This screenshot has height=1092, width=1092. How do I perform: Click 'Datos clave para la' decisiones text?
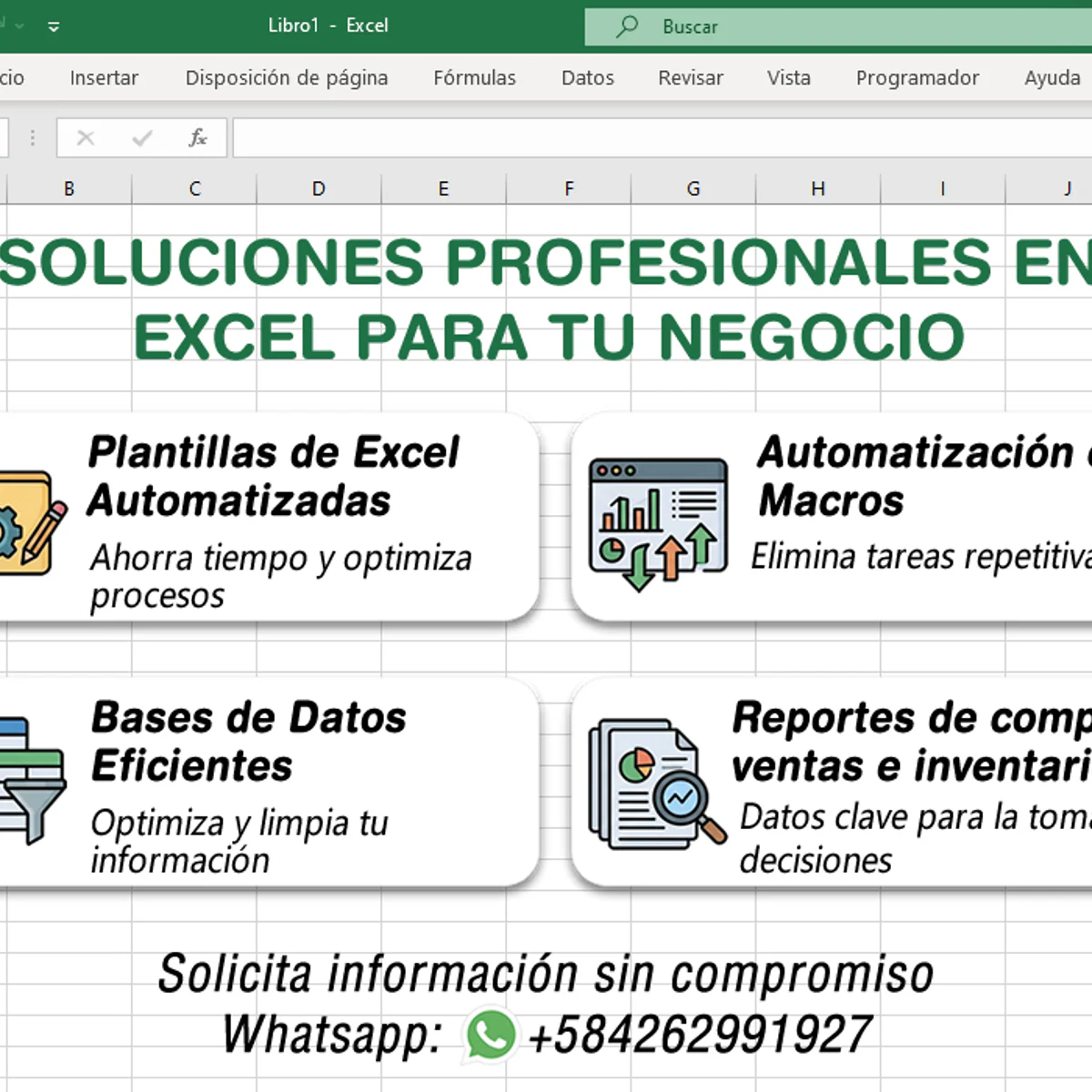(915, 838)
